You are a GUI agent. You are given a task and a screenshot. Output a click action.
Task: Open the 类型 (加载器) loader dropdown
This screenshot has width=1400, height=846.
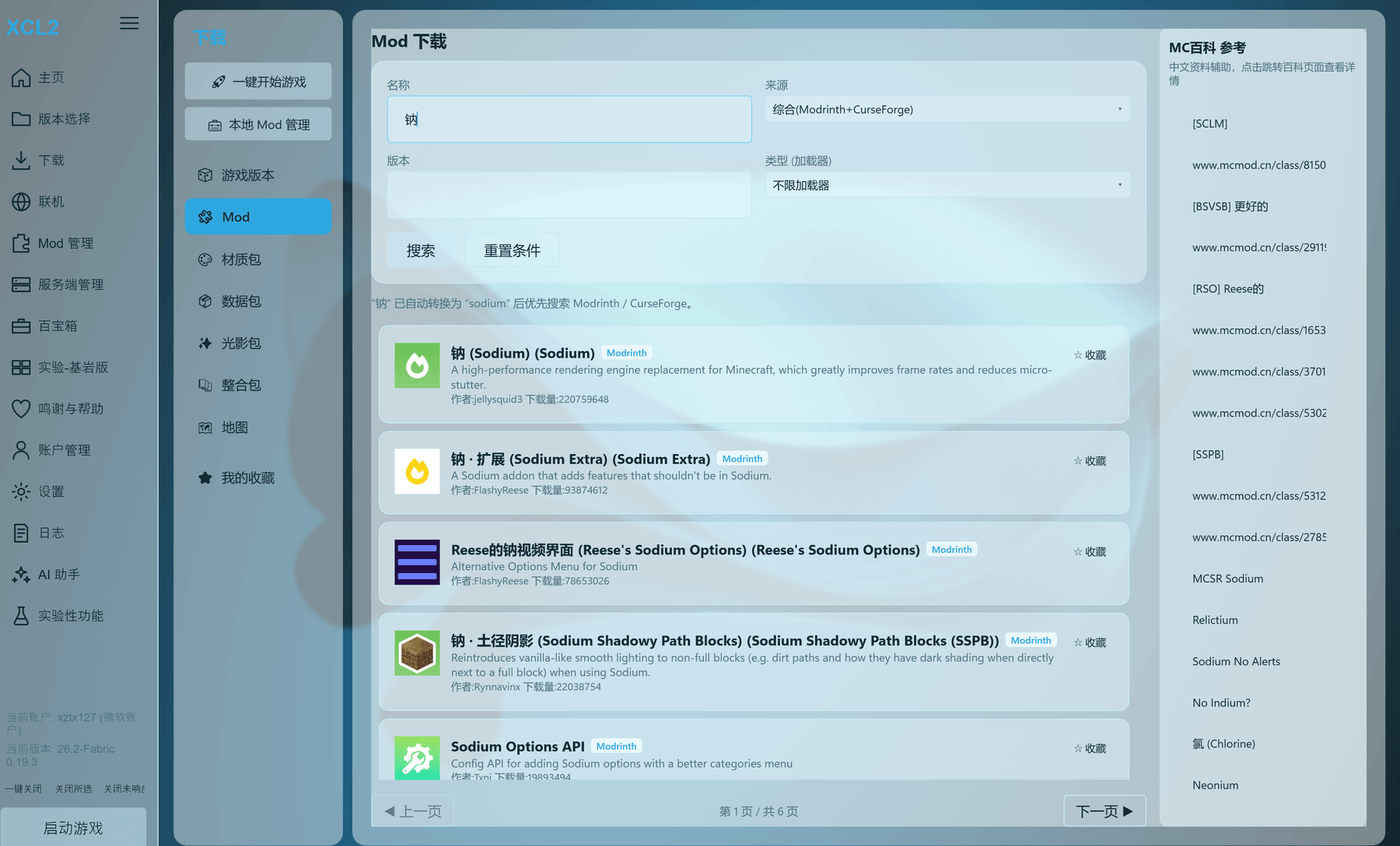coord(947,185)
